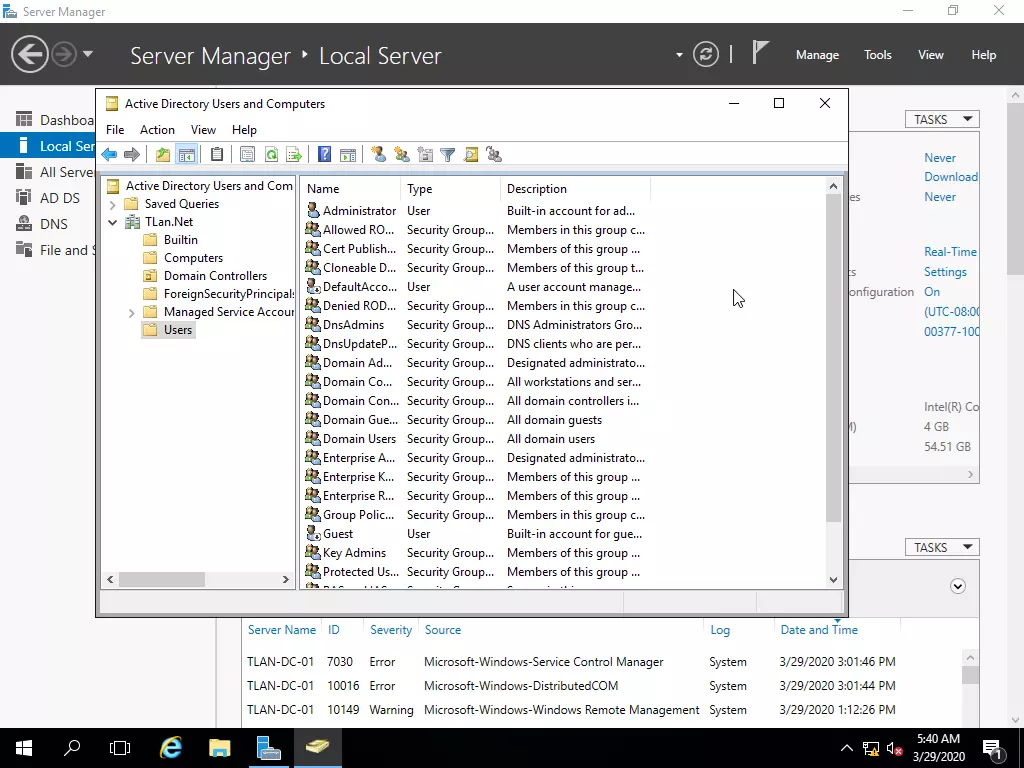1024x768 pixels.
Task: Select the Administrator user row
Action: click(475, 211)
